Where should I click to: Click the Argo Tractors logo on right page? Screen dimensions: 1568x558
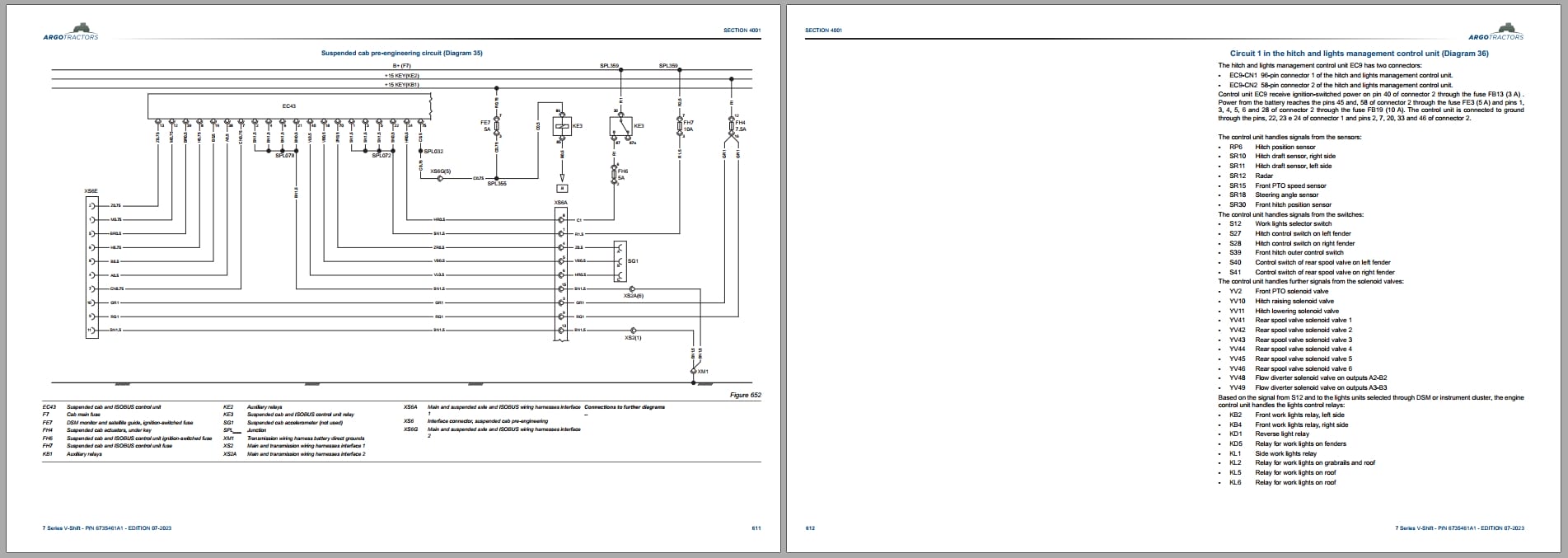pos(1495,32)
